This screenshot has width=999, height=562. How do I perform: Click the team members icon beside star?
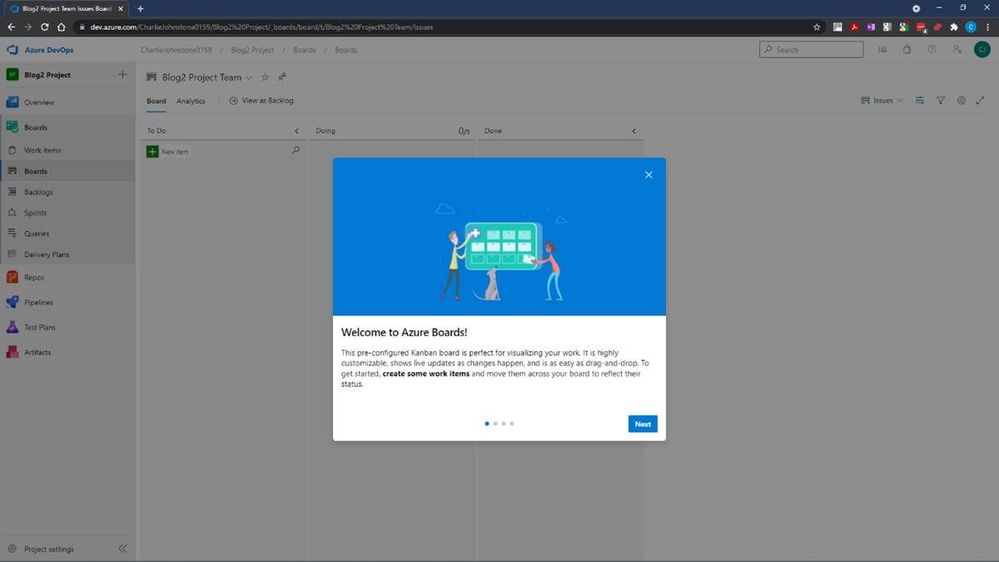[x=282, y=77]
